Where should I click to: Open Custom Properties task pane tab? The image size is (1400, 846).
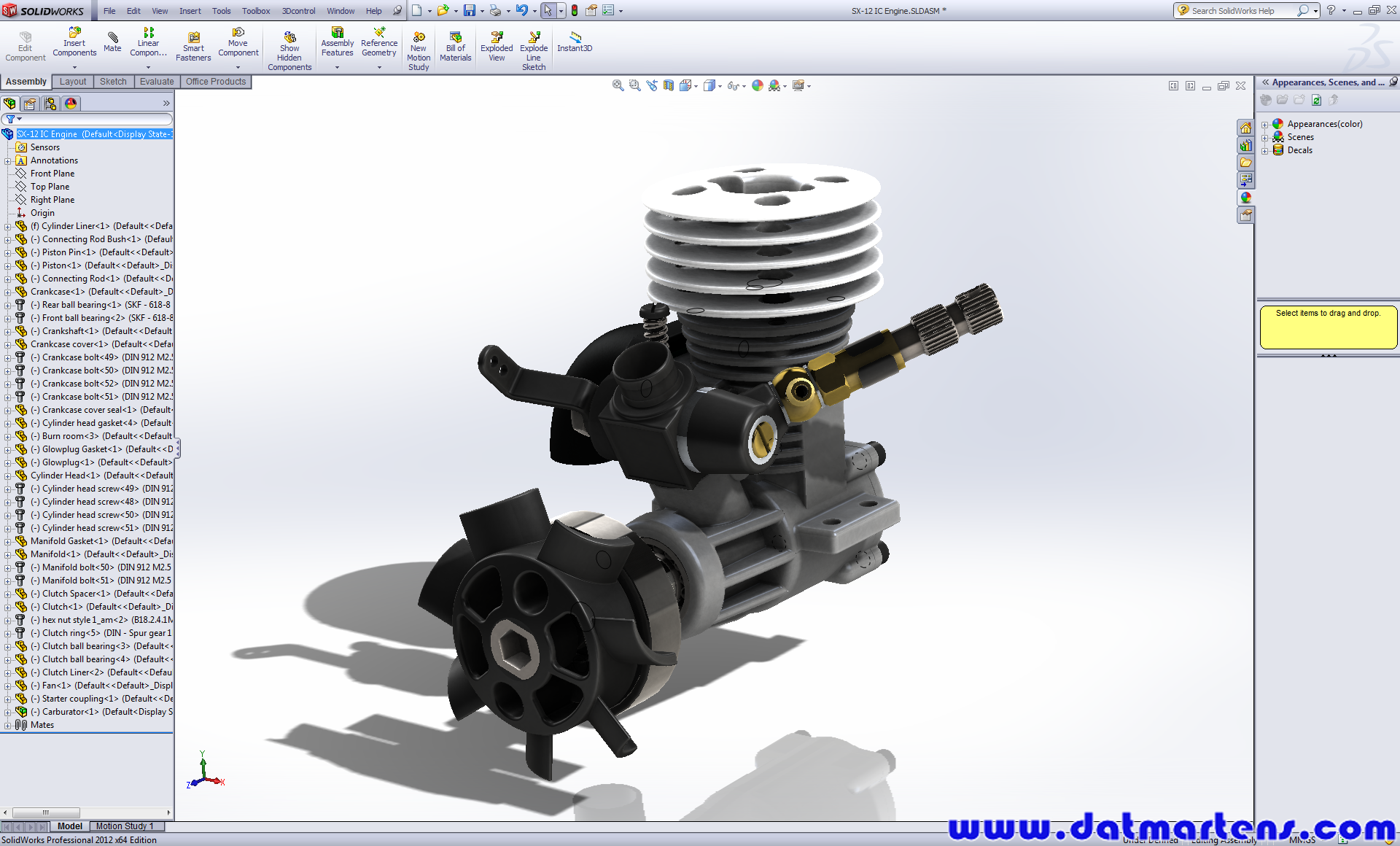(x=1245, y=215)
